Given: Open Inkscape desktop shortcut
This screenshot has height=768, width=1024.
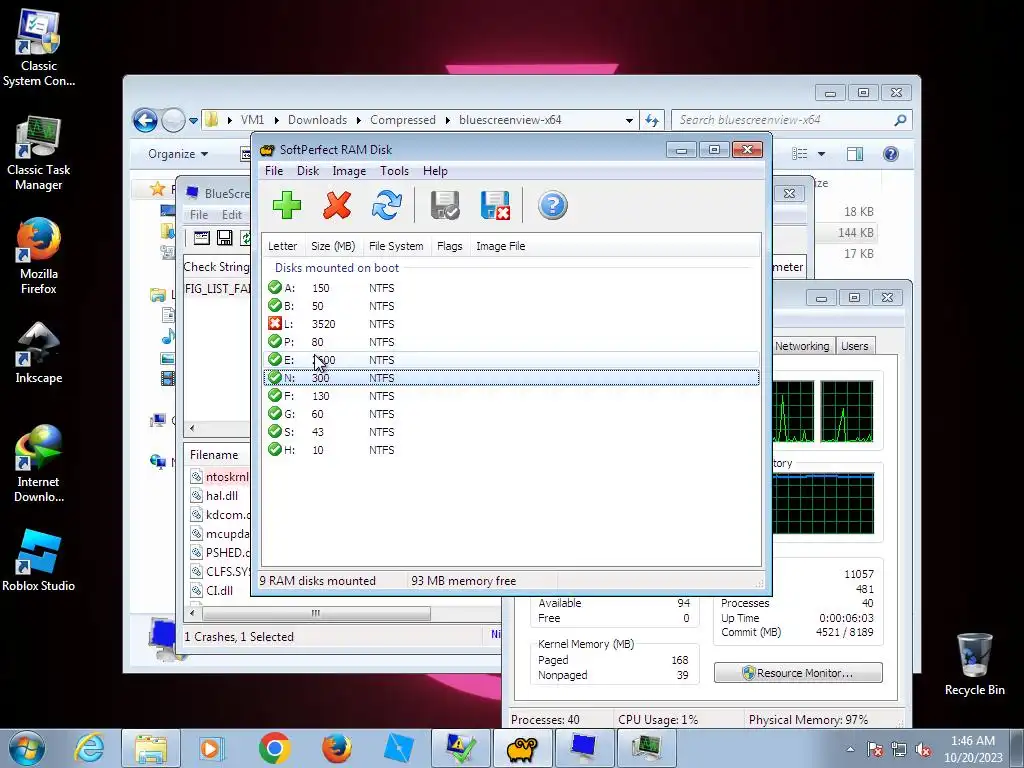Looking at the screenshot, I should tap(39, 353).
